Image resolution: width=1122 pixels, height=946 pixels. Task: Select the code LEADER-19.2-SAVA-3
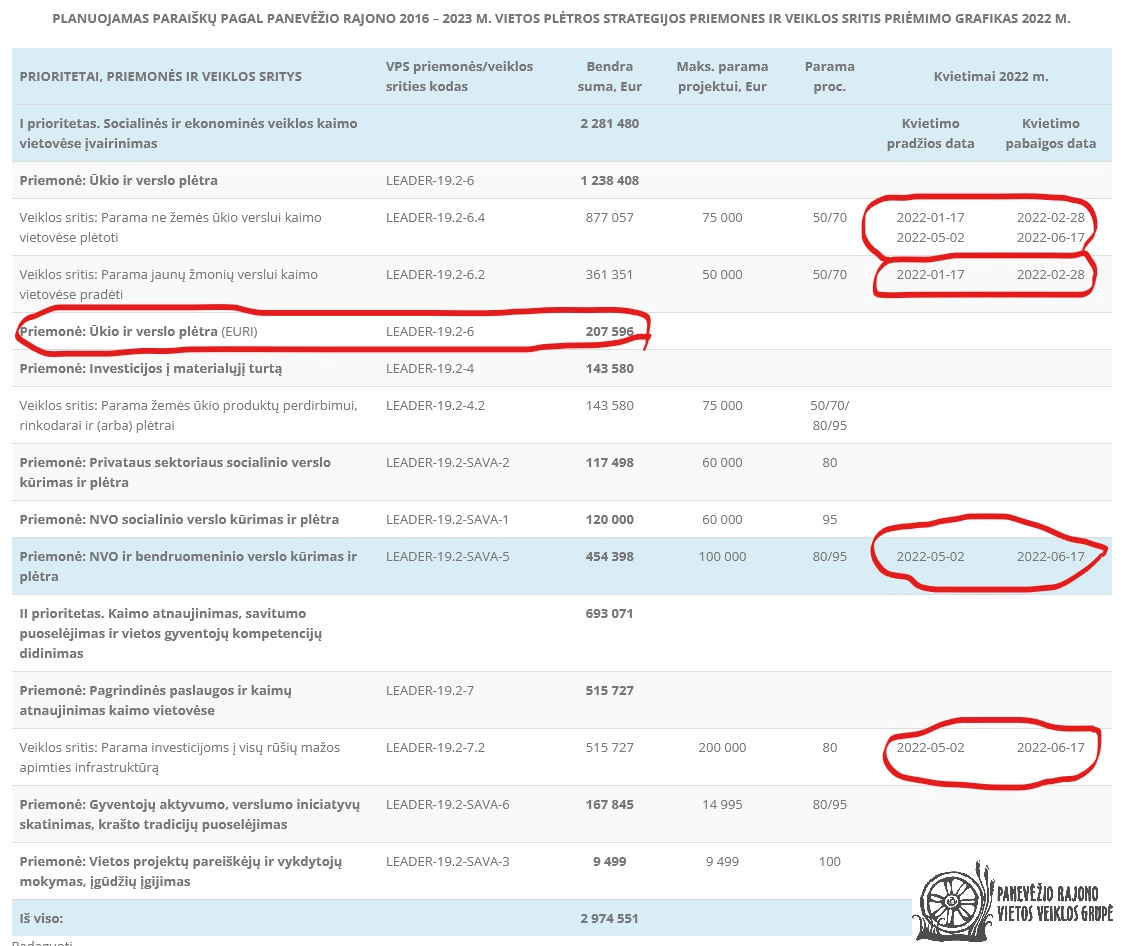click(x=447, y=861)
